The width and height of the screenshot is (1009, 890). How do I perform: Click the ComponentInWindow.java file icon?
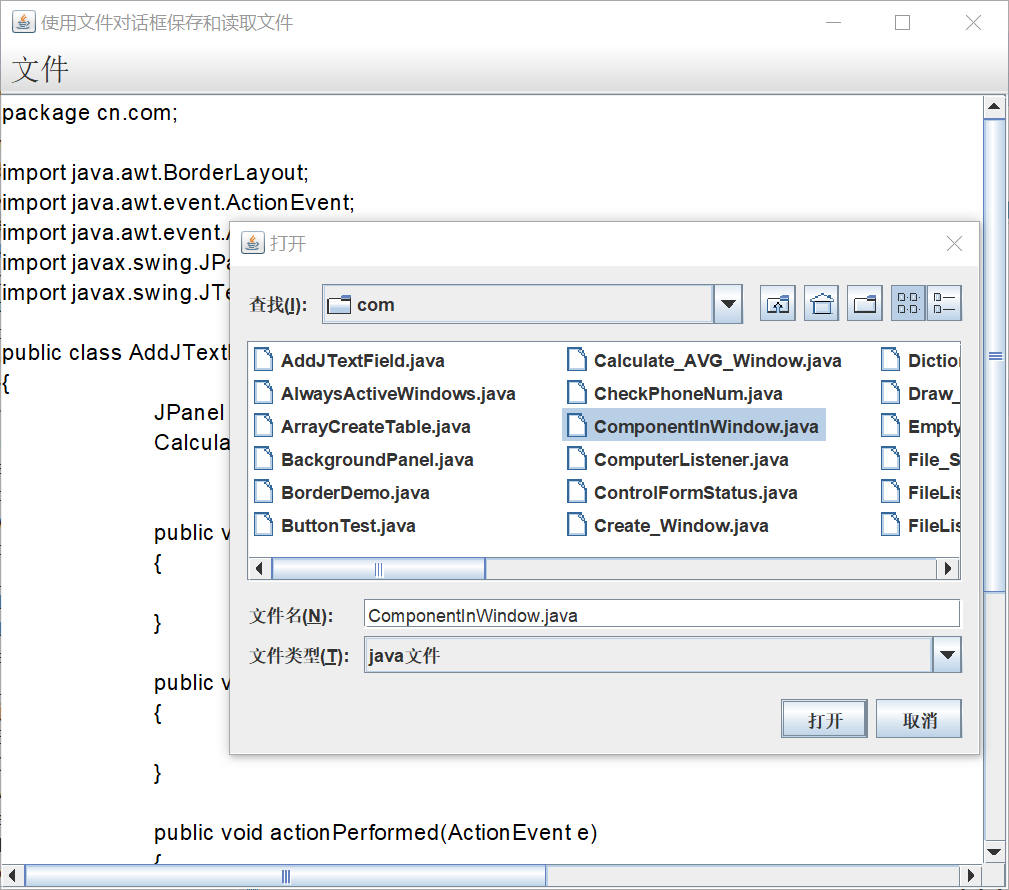point(577,425)
